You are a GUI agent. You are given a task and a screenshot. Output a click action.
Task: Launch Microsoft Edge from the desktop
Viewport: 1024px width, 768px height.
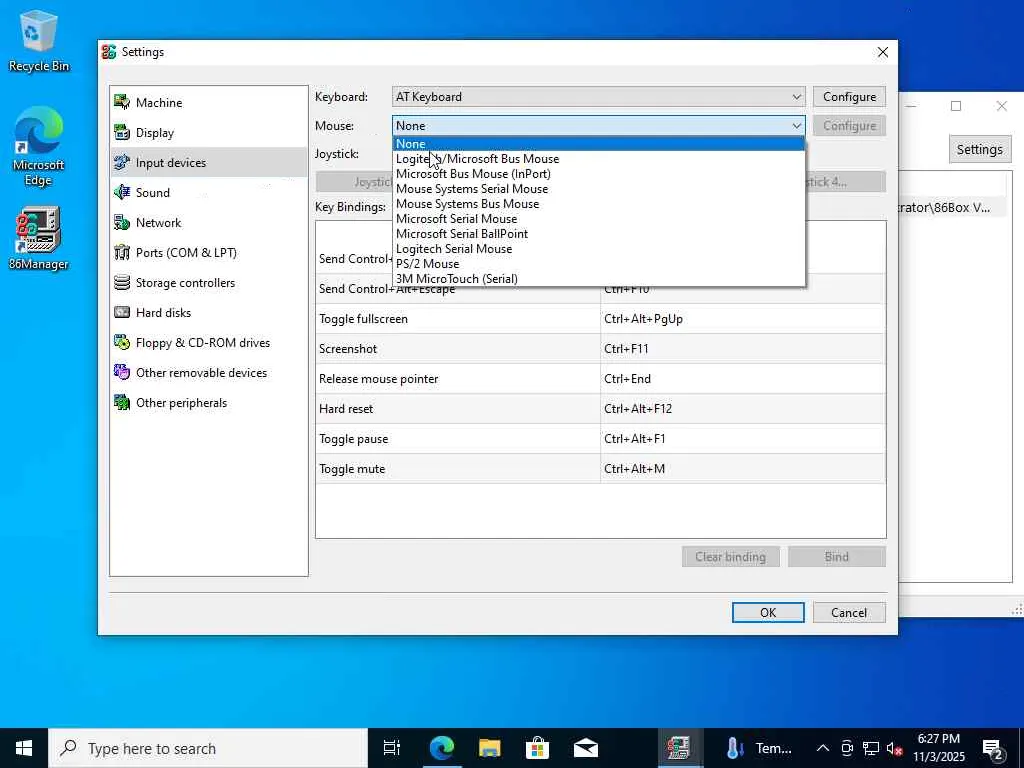point(38,146)
